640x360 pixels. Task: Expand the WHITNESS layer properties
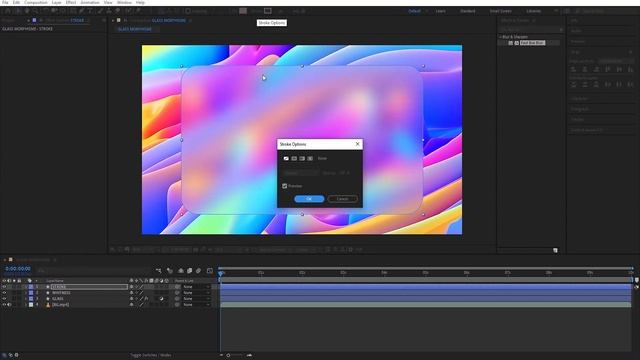click(25, 293)
